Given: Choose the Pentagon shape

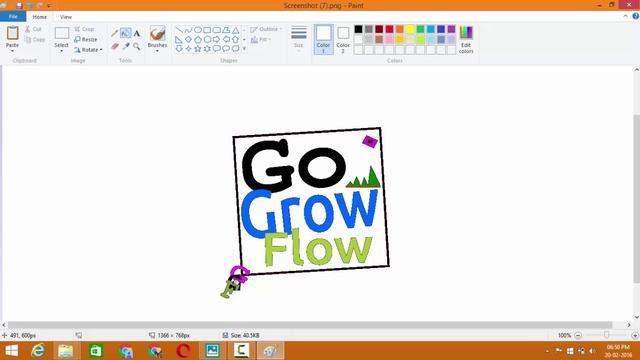Looking at the screenshot, I should (x=198, y=40).
